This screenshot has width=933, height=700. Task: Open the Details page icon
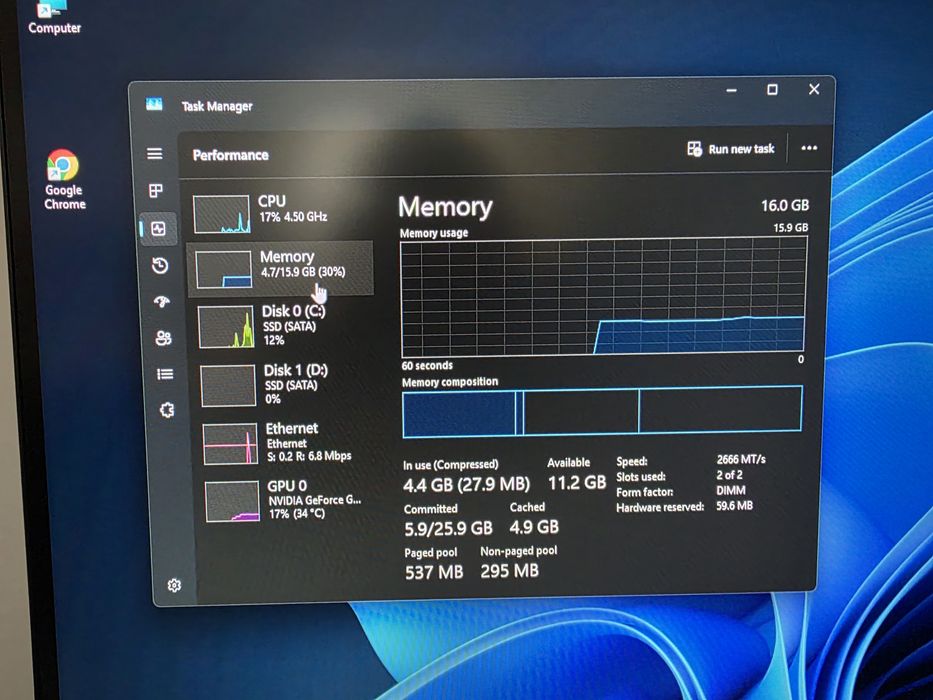click(165, 374)
